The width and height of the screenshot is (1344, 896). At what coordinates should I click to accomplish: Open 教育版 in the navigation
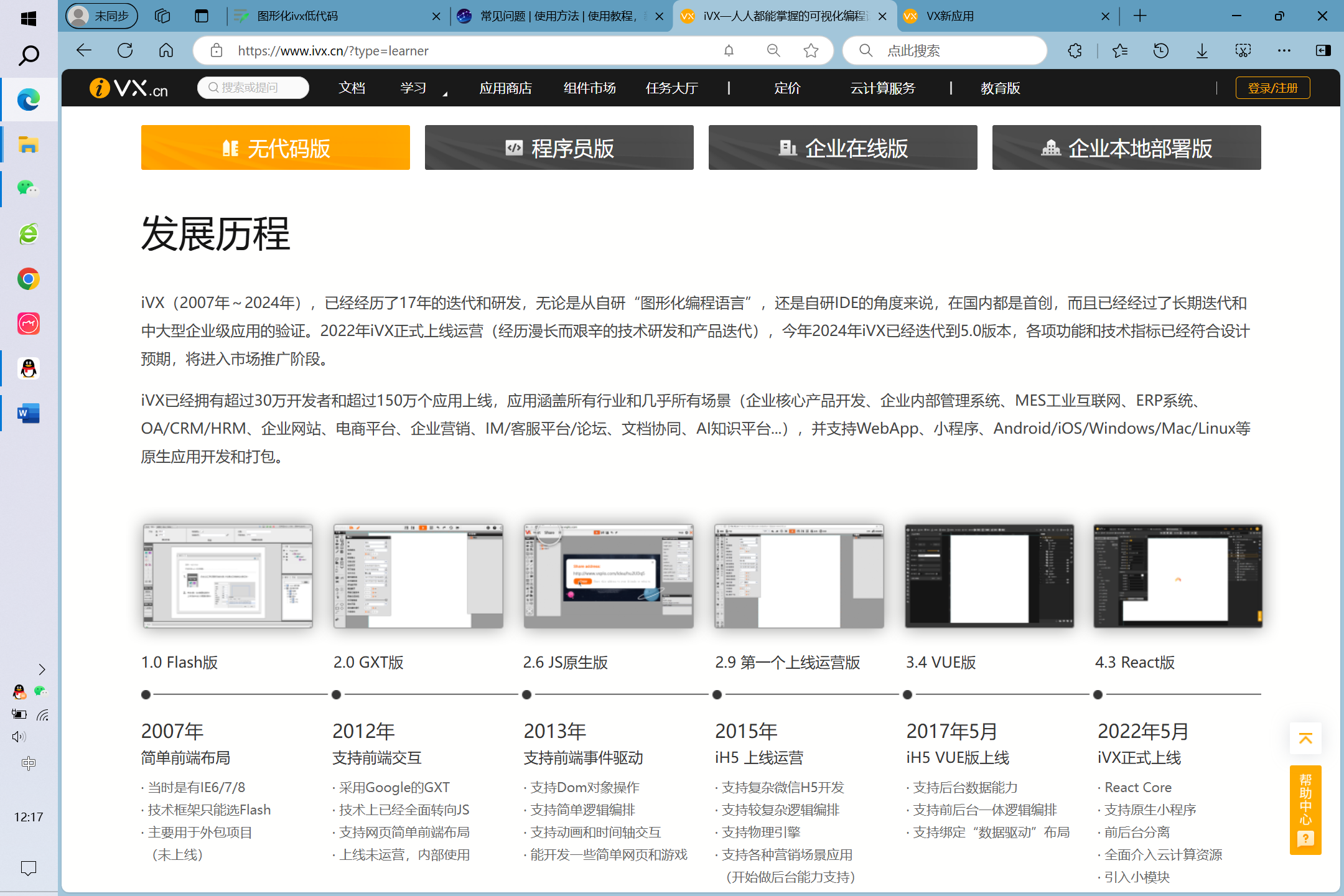tap(1000, 88)
